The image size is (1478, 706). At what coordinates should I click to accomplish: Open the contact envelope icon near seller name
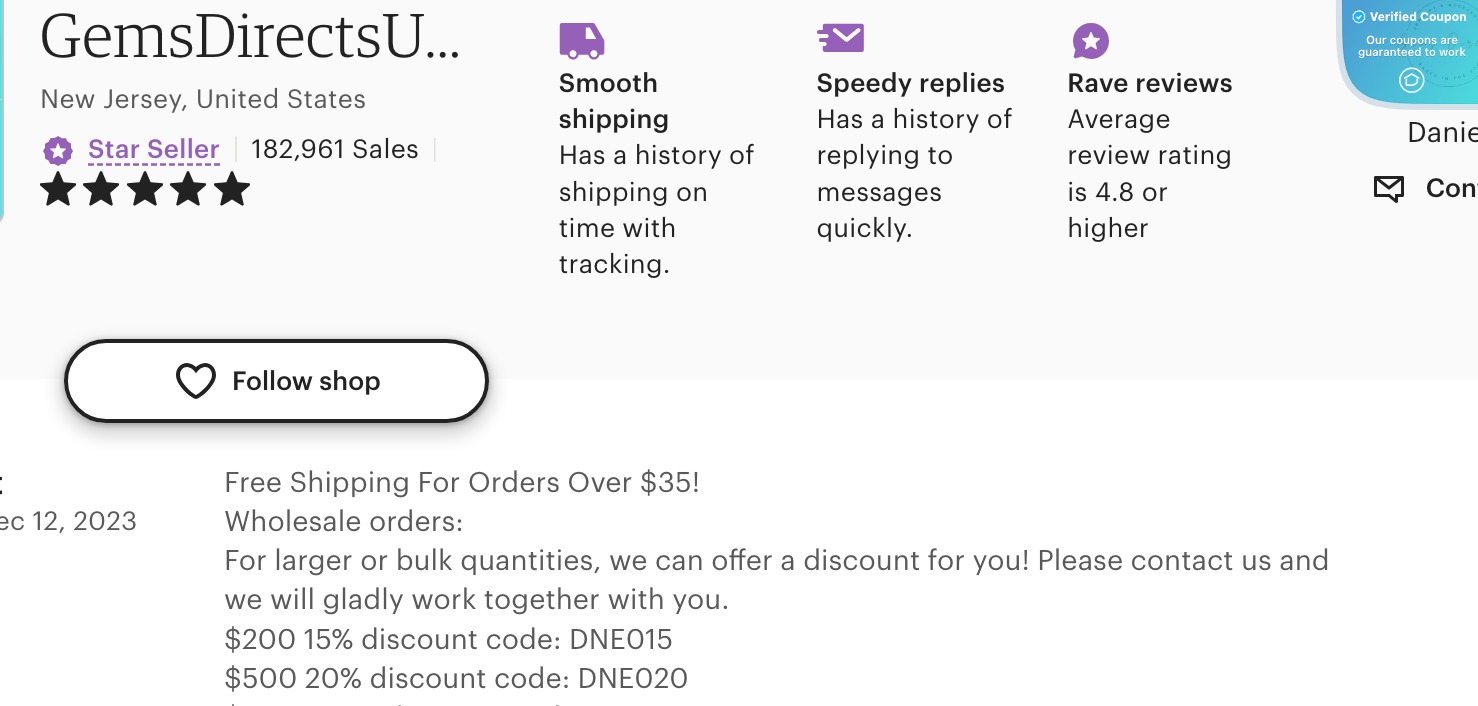click(1388, 188)
